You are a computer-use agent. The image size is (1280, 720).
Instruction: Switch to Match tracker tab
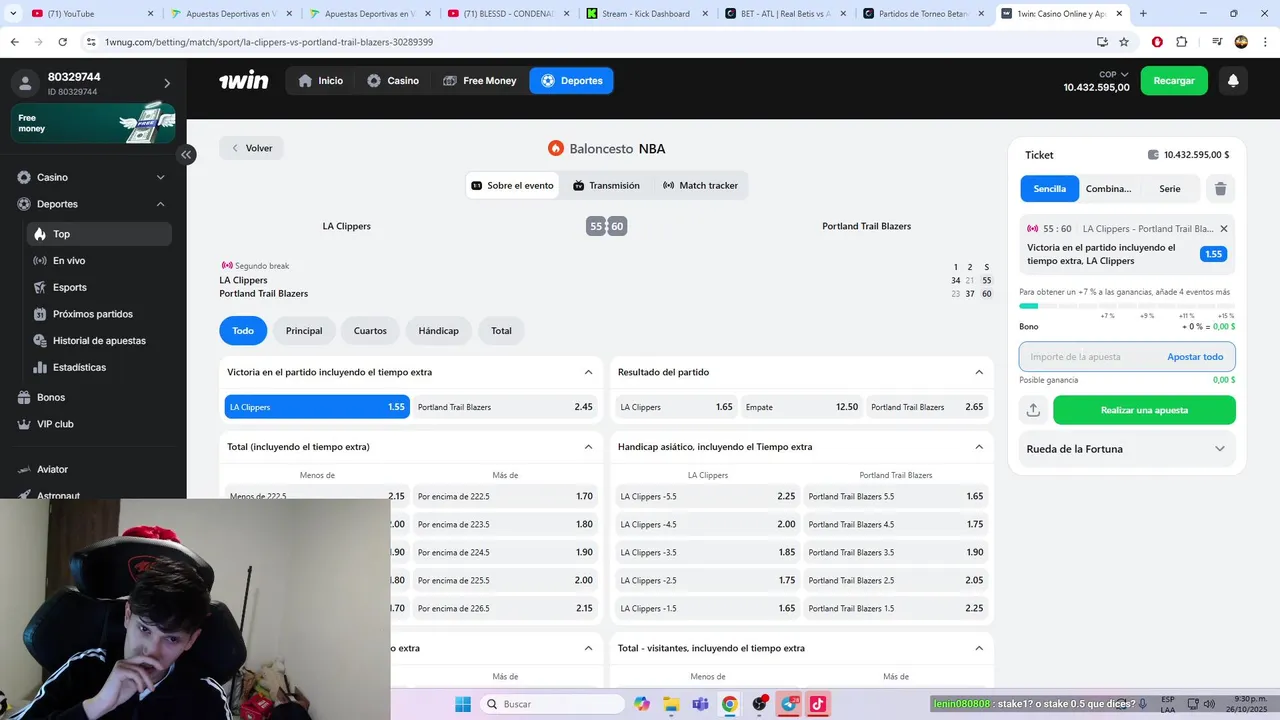click(701, 186)
